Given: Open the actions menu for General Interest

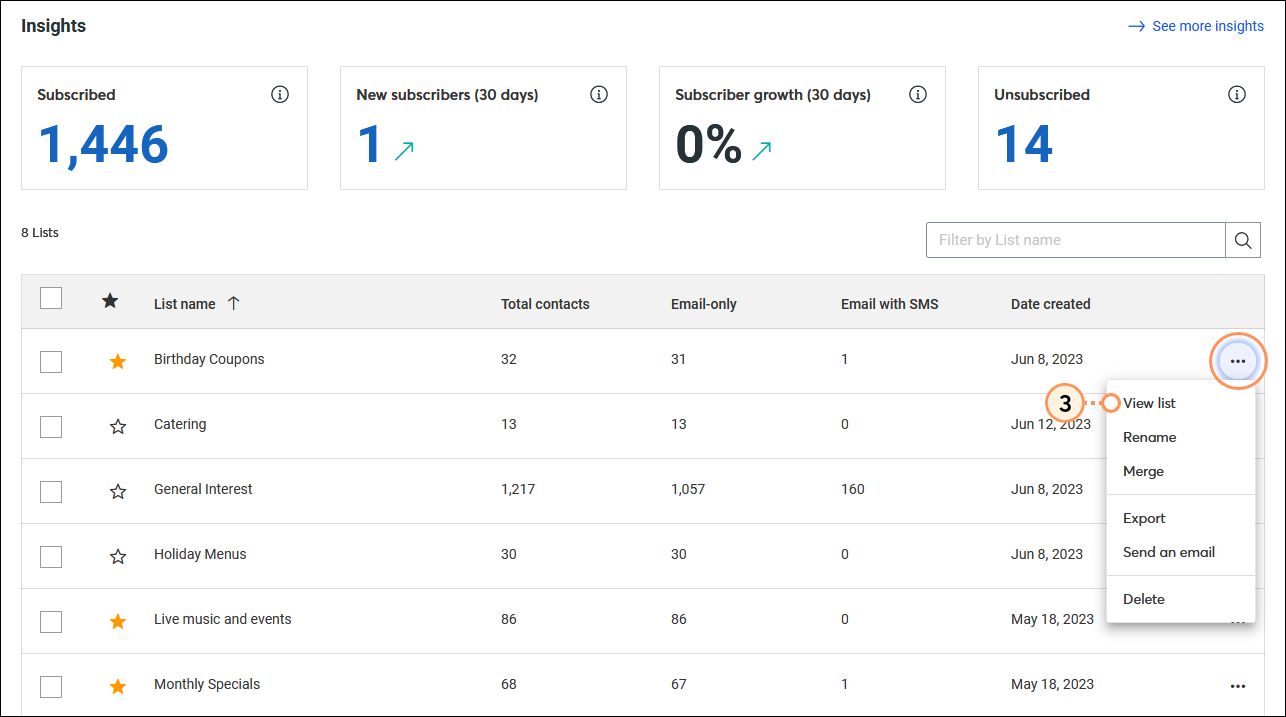Looking at the screenshot, I should [1238, 491].
